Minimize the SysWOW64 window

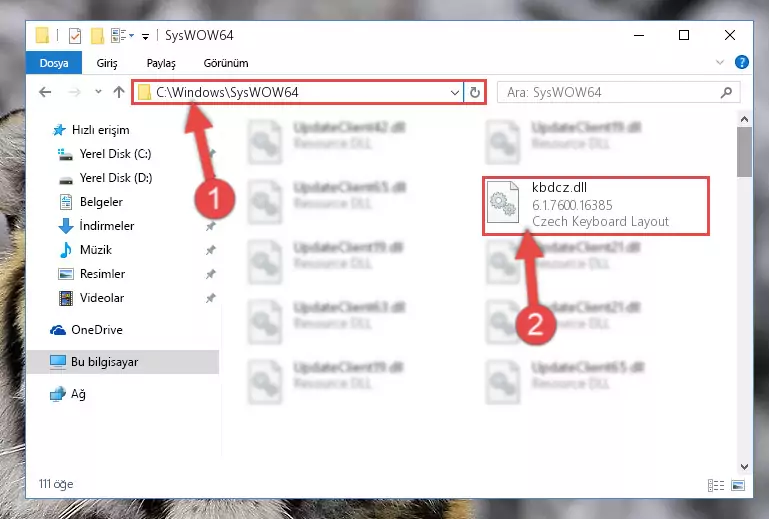click(x=639, y=35)
